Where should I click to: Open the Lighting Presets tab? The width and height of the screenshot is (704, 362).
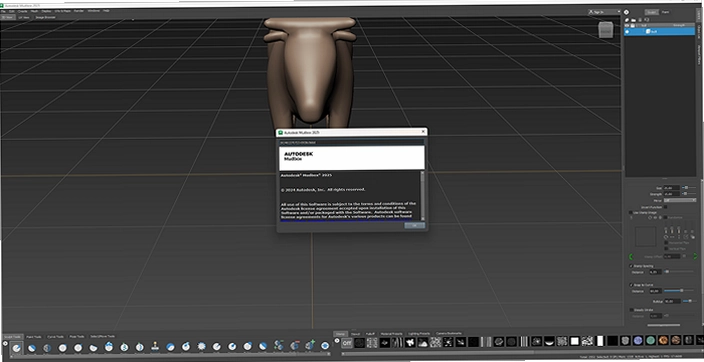[x=419, y=334]
